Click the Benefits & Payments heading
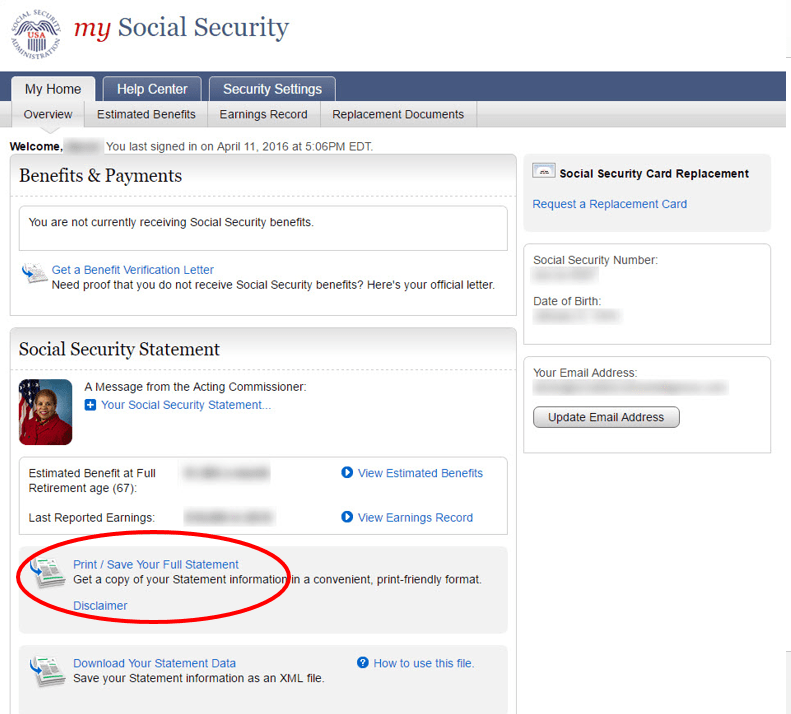Viewport: 791px width, 714px height. (x=100, y=176)
